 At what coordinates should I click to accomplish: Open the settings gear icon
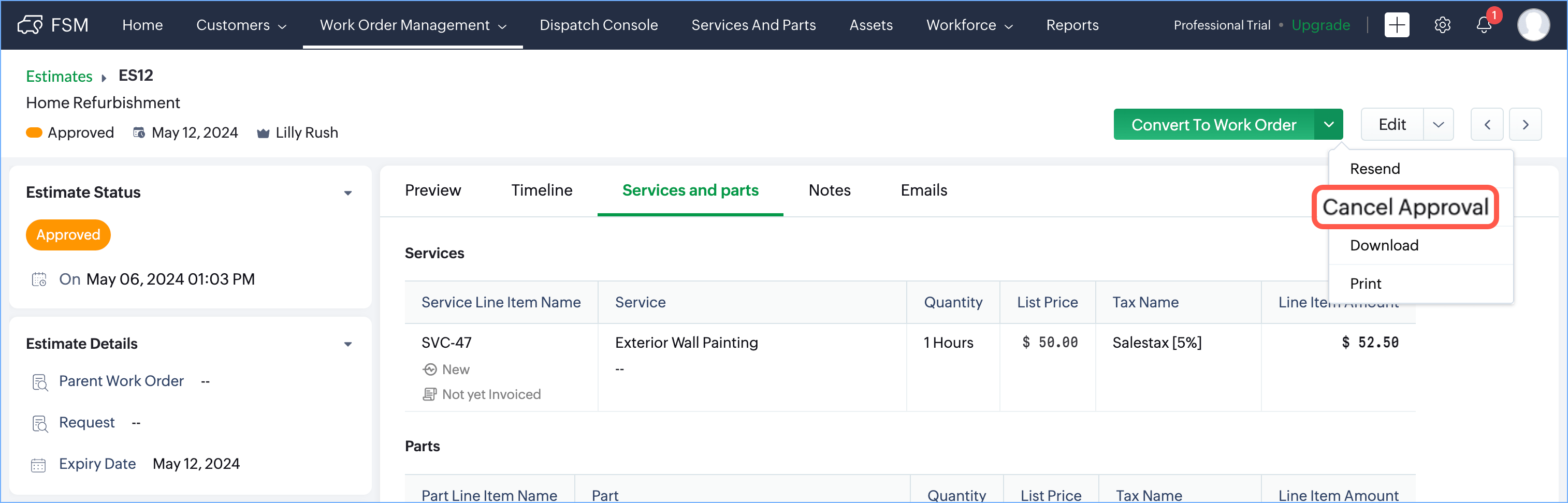point(1442,25)
